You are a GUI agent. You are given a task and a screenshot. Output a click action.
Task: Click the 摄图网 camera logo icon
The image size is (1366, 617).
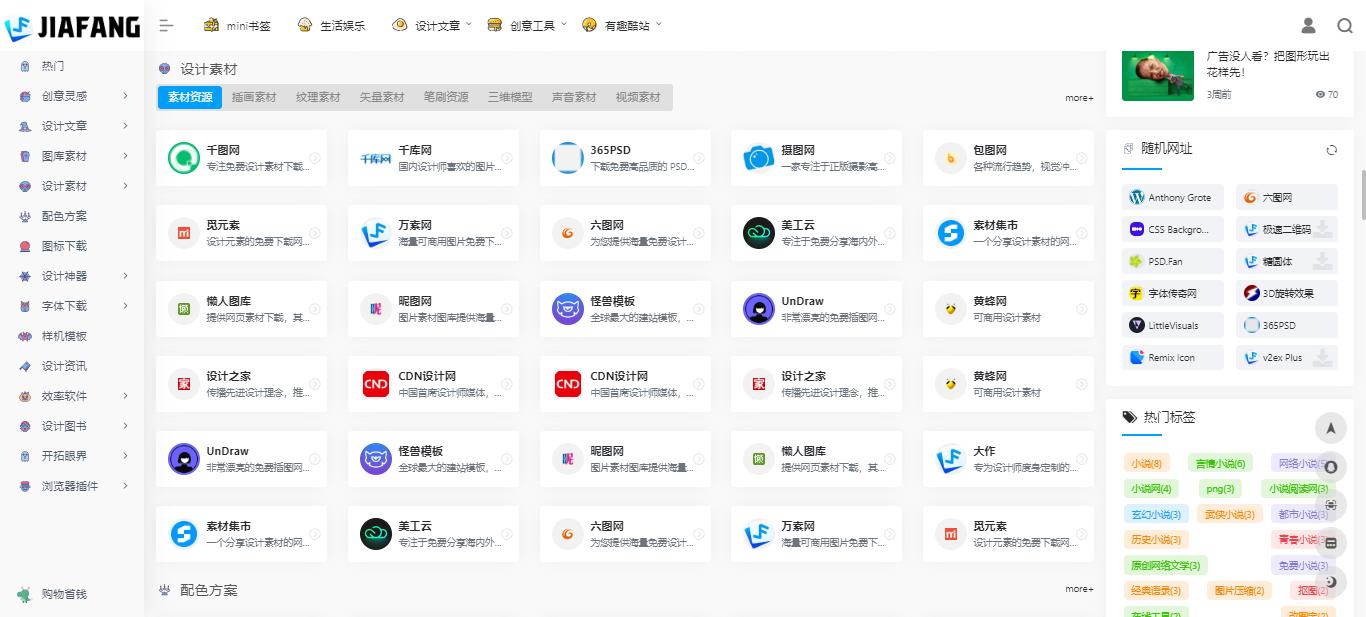[759, 158]
